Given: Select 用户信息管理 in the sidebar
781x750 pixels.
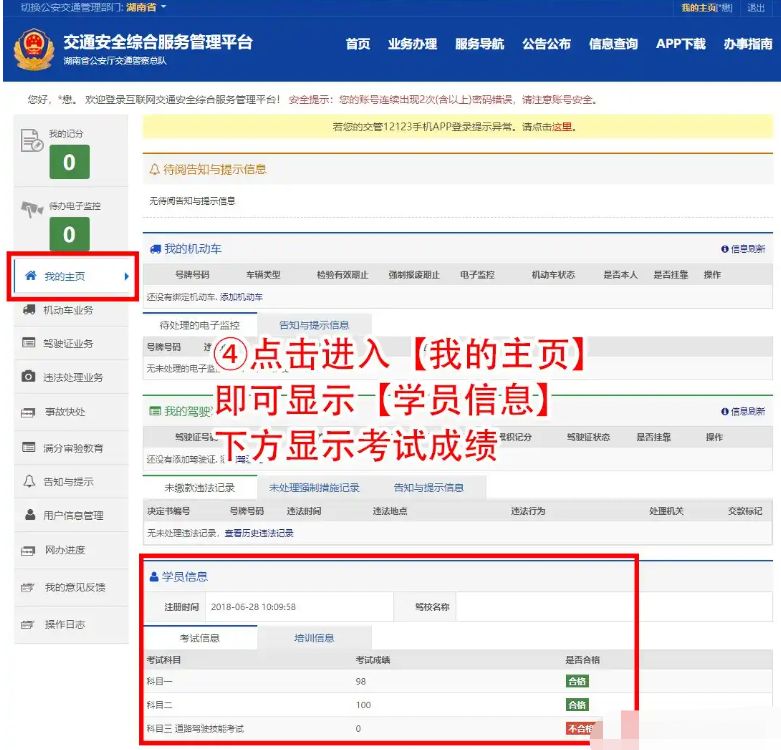Looking at the screenshot, I should pyautogui.click(x=71, y=515).
